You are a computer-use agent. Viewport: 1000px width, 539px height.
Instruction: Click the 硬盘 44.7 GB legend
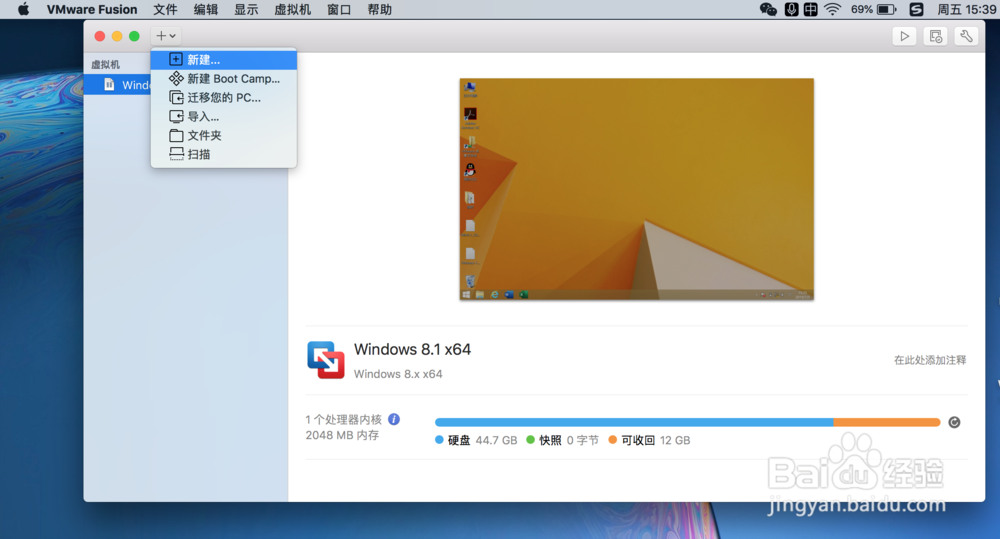click(x=476, y=440)
